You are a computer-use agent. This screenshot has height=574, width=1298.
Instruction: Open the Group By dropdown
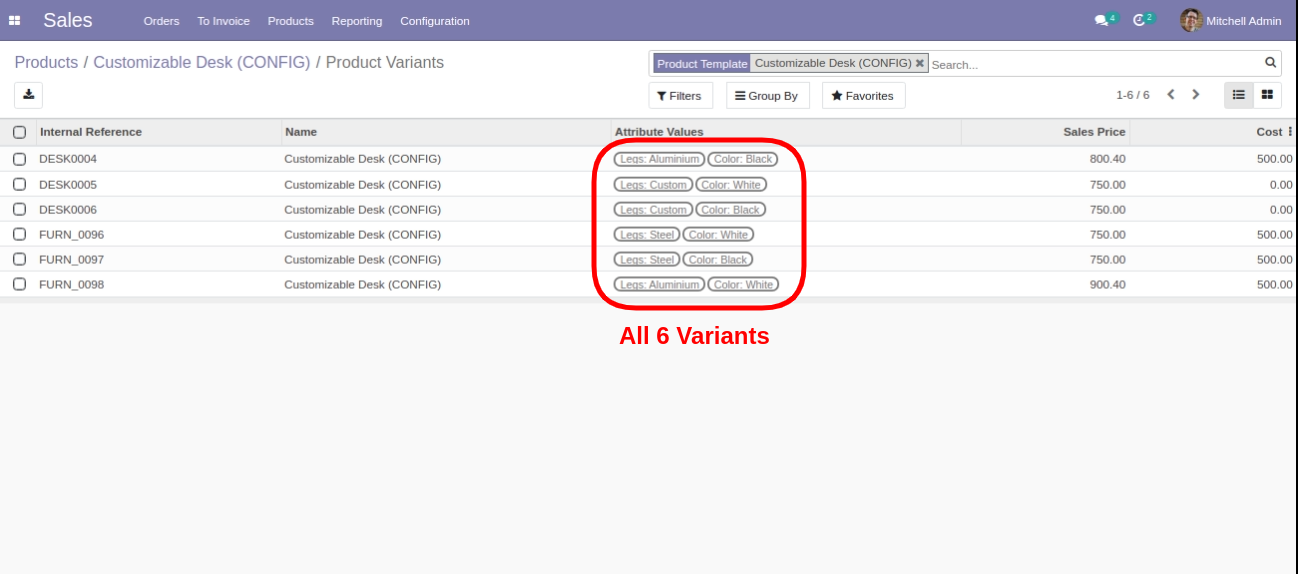point(767,96)
